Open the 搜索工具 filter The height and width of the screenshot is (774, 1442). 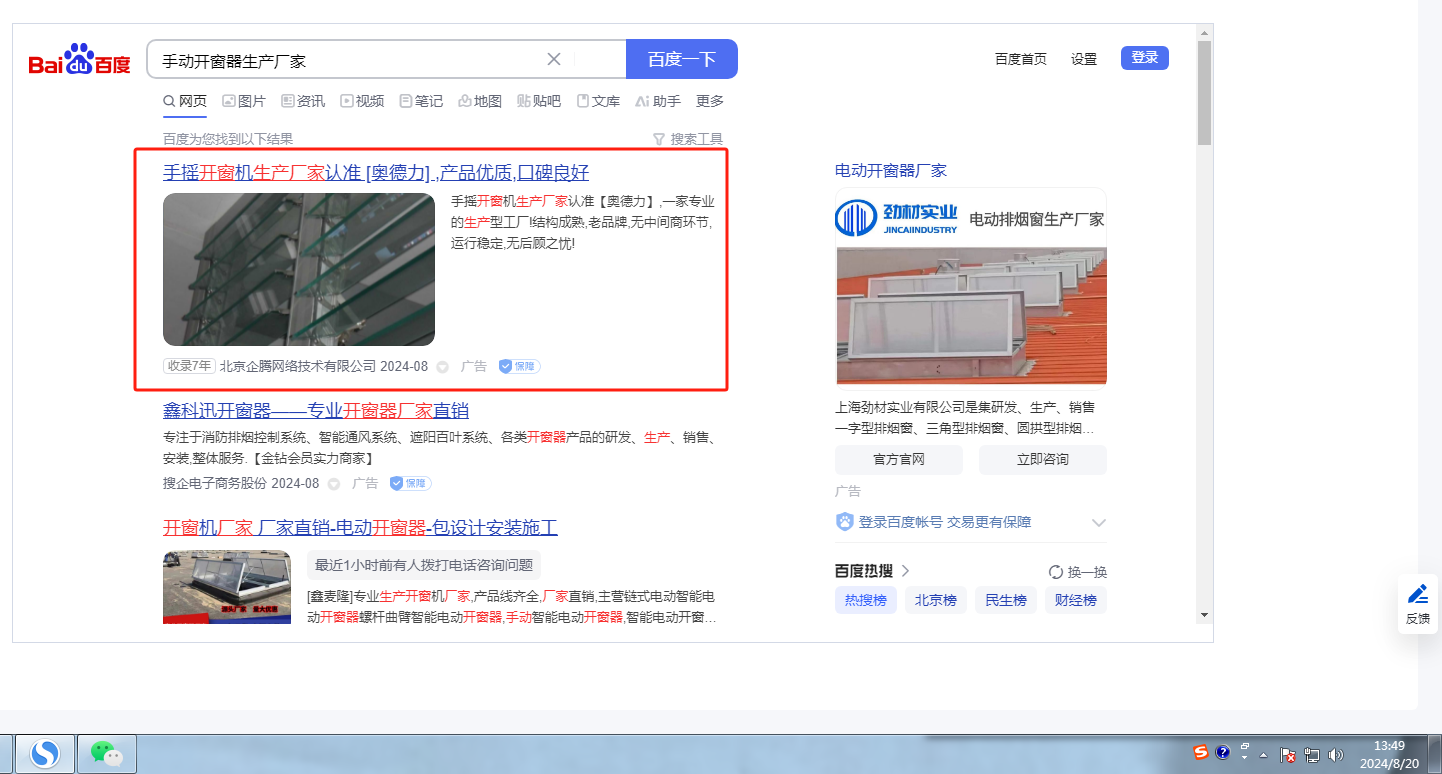tap(688, 139)
